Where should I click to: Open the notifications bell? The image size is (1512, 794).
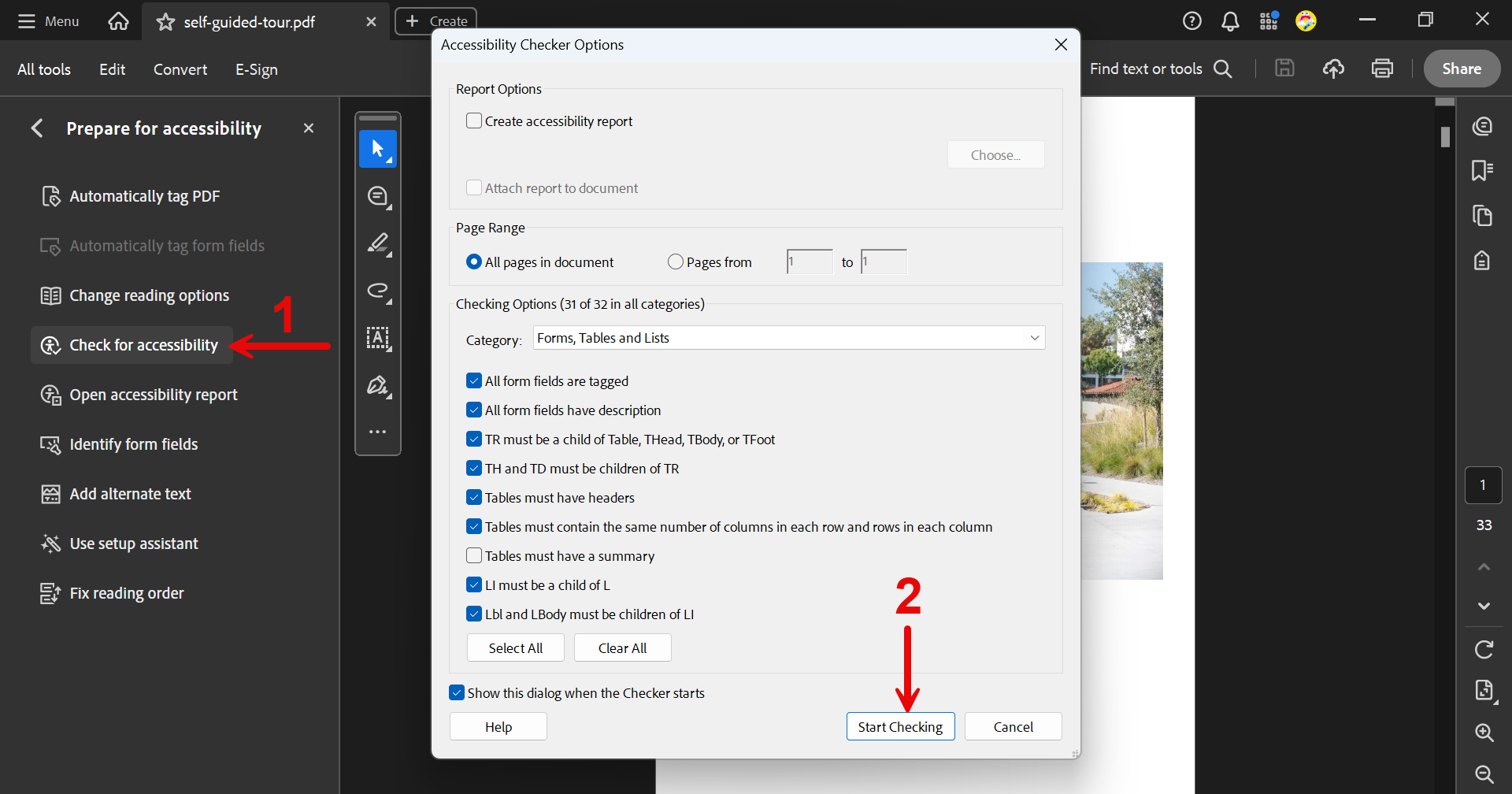[x=1230, y=21]
